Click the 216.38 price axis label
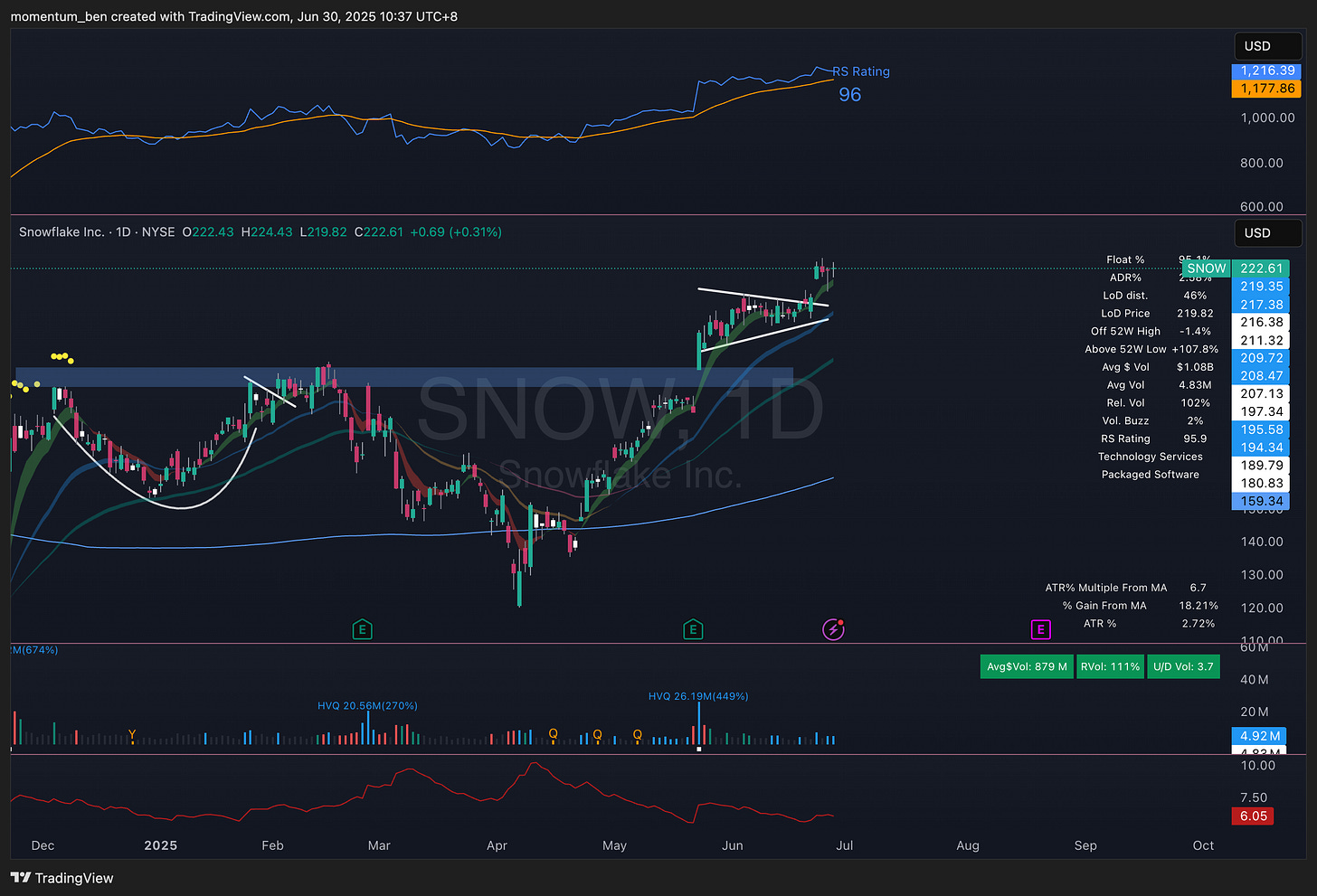The width and height of the screenshot is (1317, 896). [x=1261, y=322]
